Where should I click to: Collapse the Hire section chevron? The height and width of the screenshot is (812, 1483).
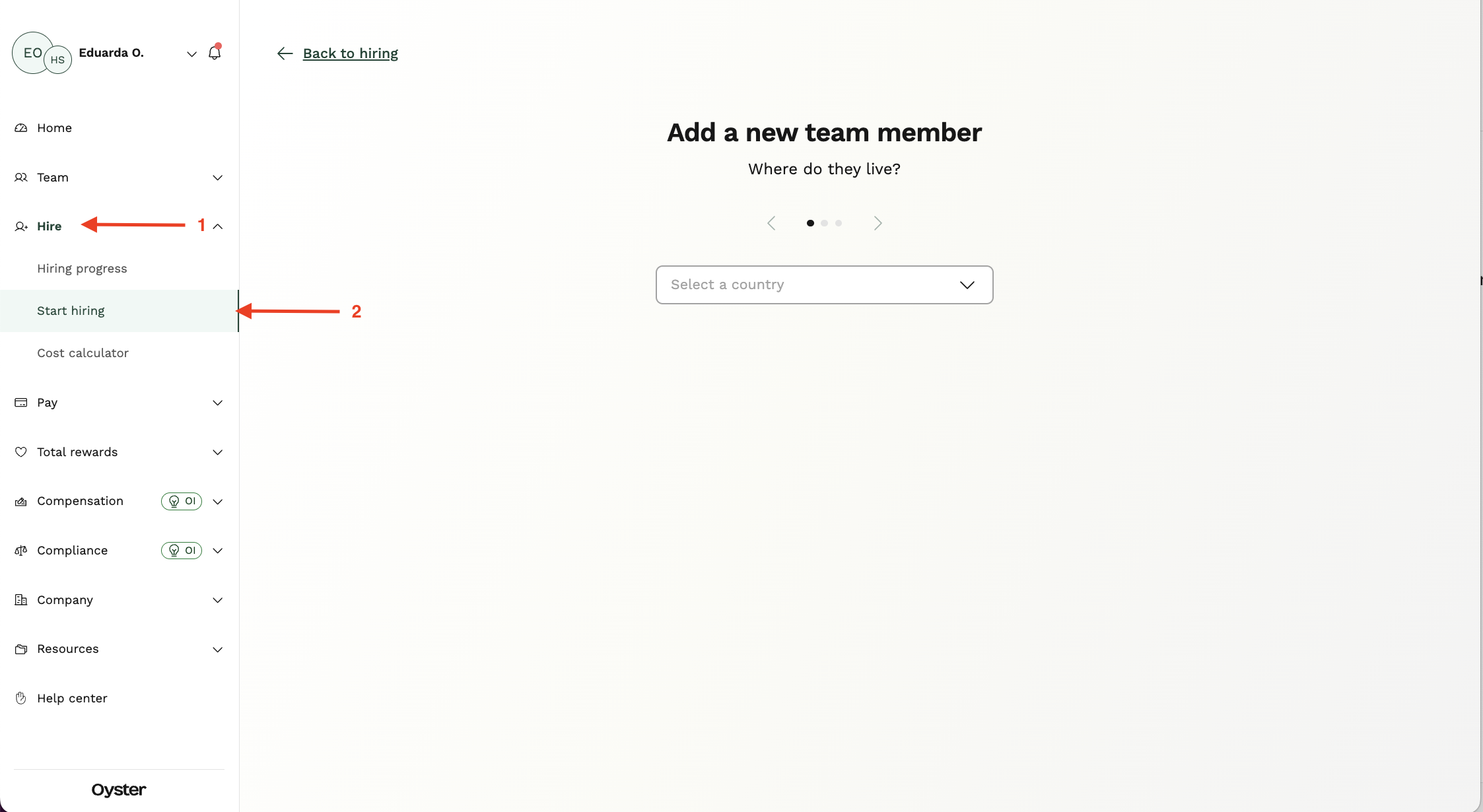pyautogui.click(x=219, y=226)
